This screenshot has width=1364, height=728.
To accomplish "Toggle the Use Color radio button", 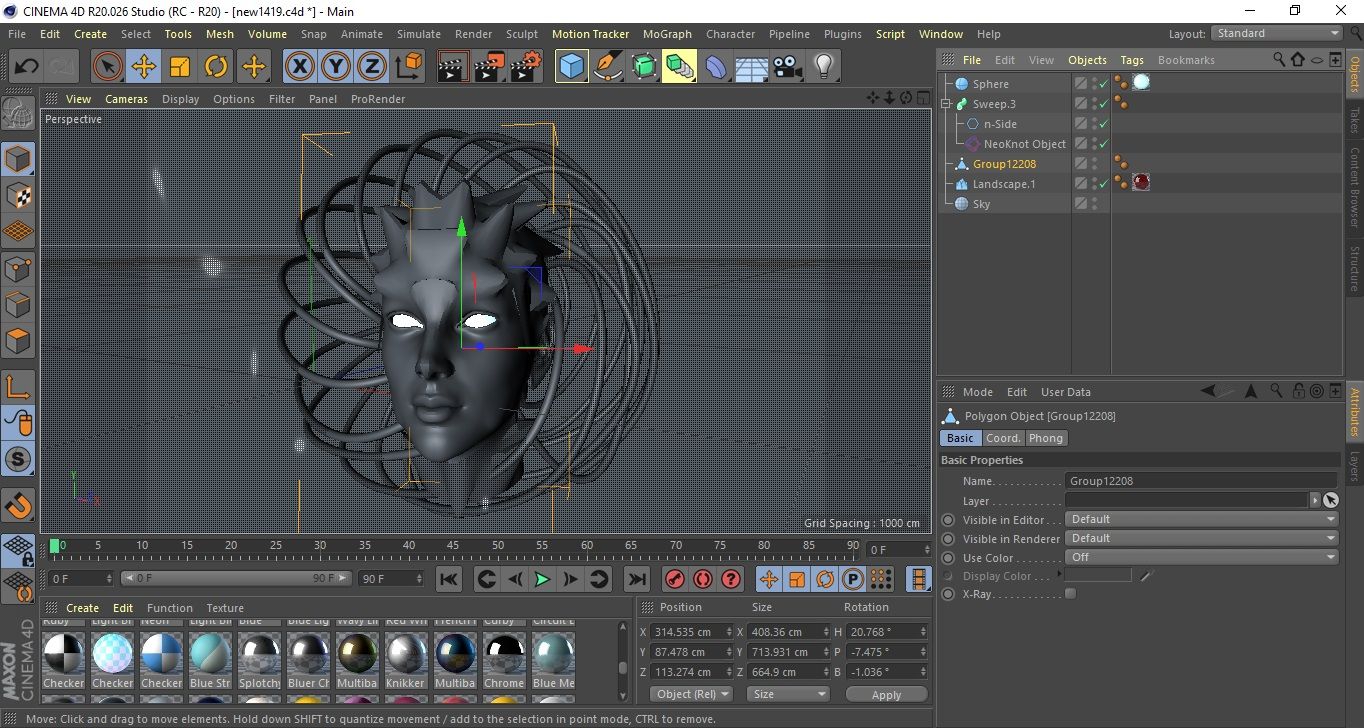I will tap(948, 558).
